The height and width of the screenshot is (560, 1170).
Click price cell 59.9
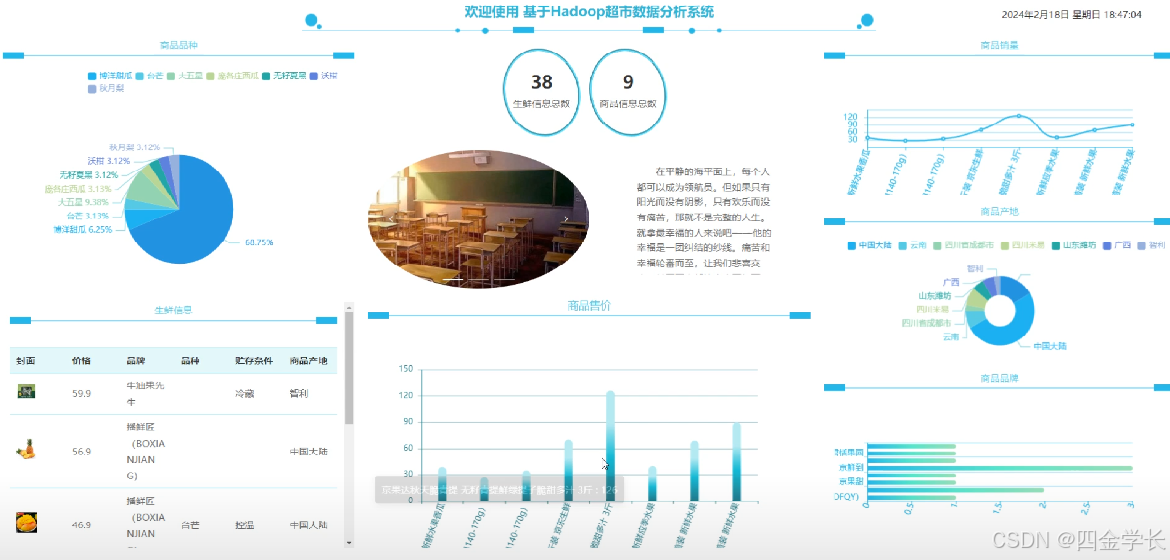pos(81,393)
